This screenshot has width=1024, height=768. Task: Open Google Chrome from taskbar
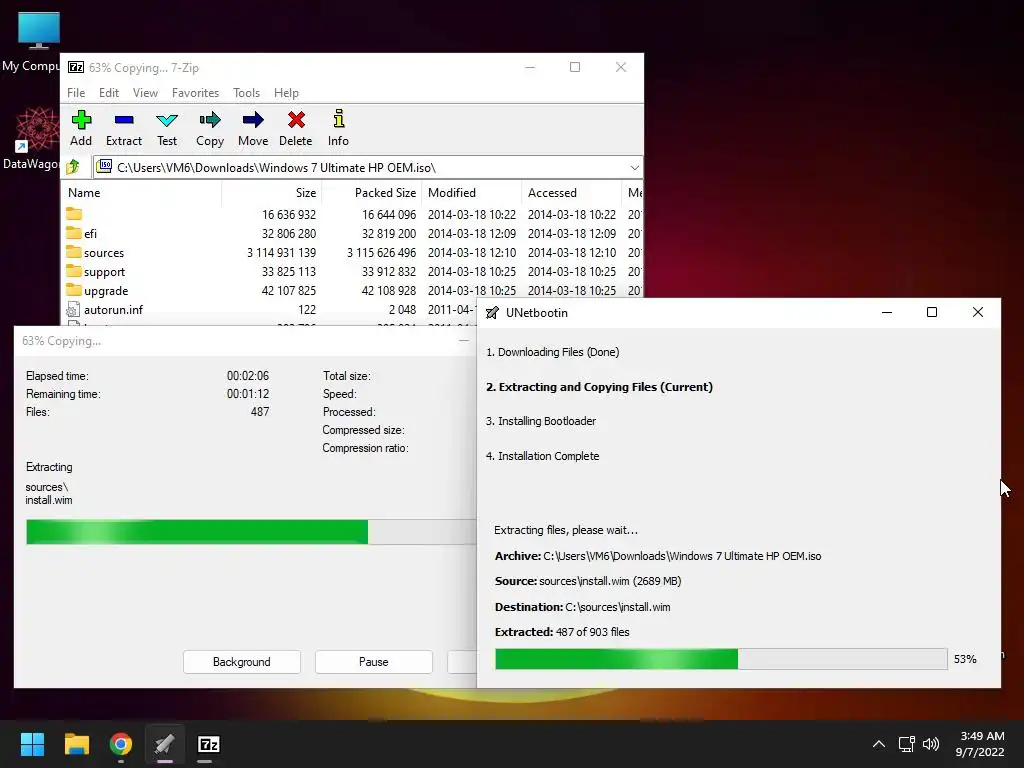point(121,744)
